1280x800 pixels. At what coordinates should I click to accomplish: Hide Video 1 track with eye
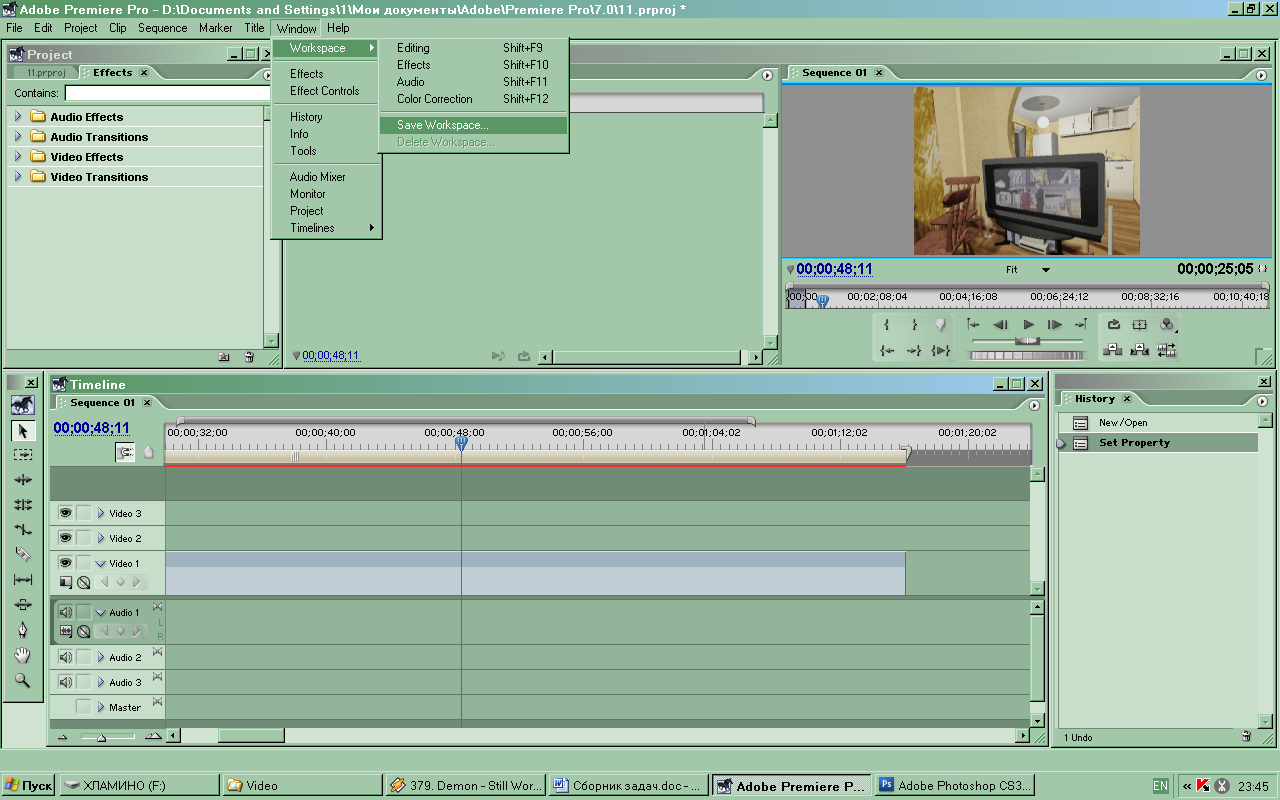[x=65, y=563]
